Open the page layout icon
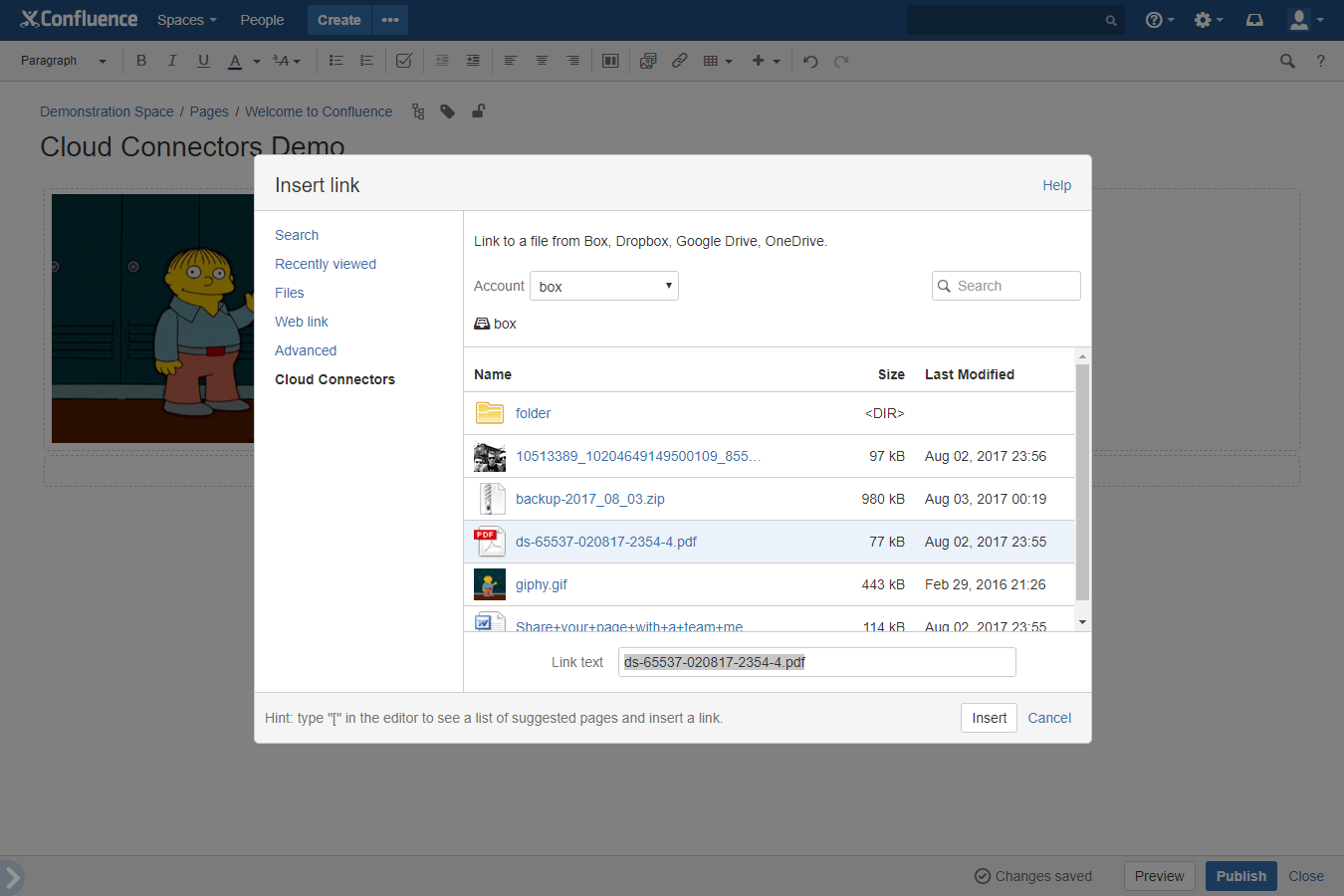The height and width of the screenshot is (896, 1344). (x=610, y=61)
